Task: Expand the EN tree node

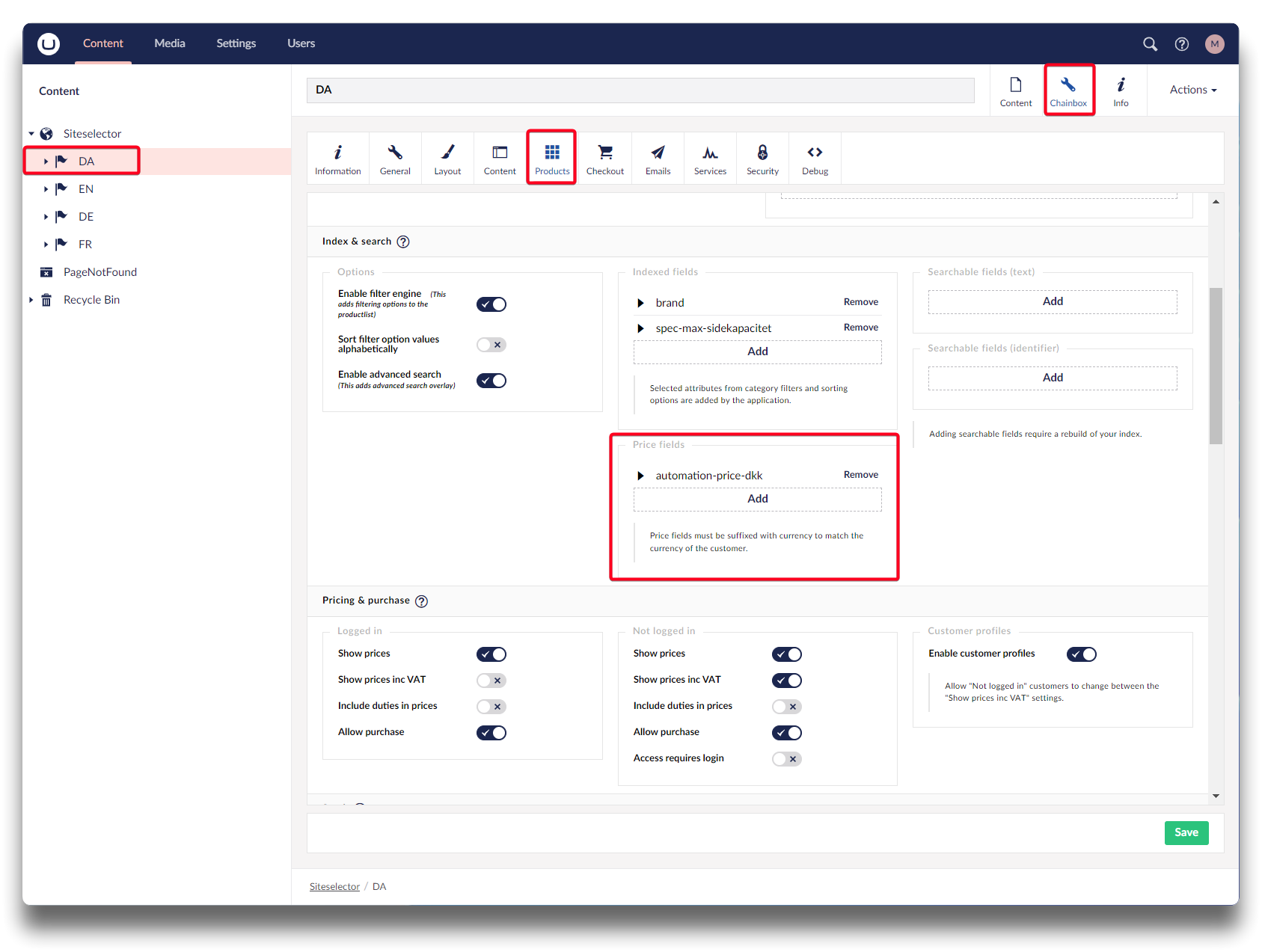Action: point(46,189)
